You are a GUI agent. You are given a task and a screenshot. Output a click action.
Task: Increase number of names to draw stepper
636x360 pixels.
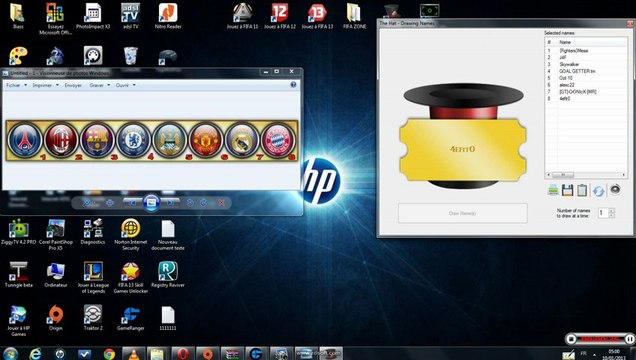611,210
